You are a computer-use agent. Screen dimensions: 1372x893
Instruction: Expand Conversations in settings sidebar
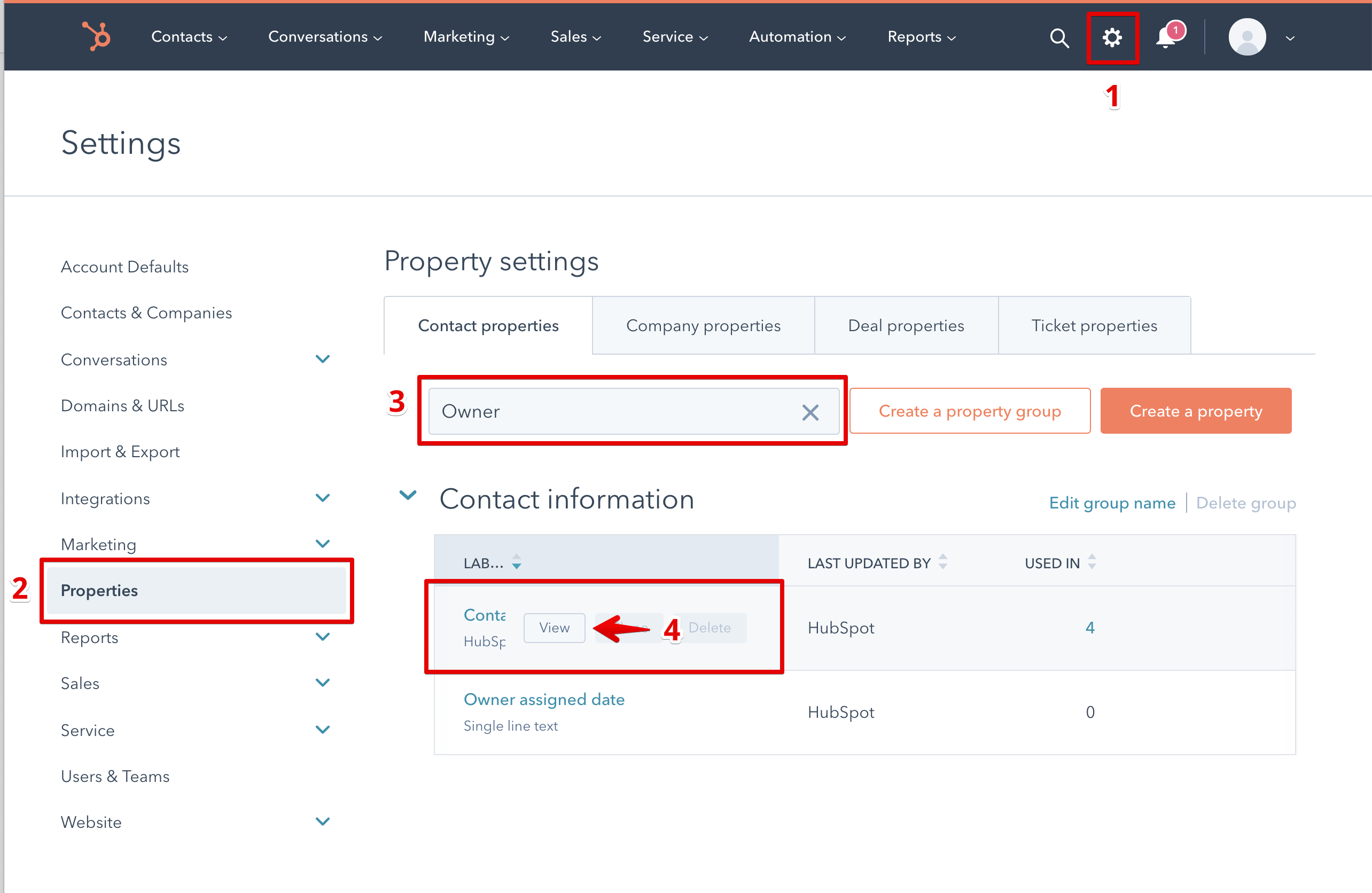[323, 359]
